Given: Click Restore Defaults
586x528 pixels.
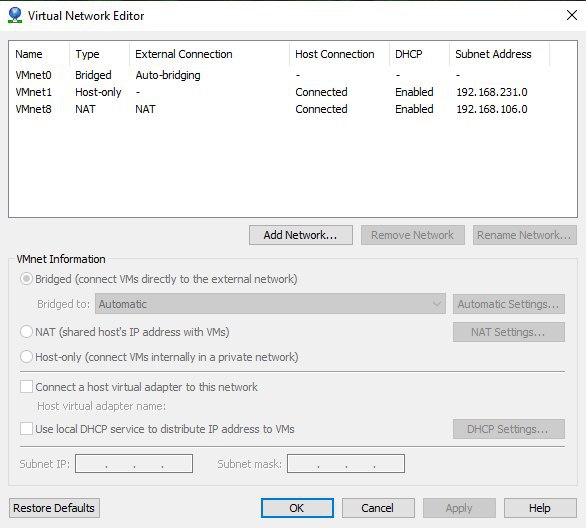Looking at the screenshot, I should (54, 508).
